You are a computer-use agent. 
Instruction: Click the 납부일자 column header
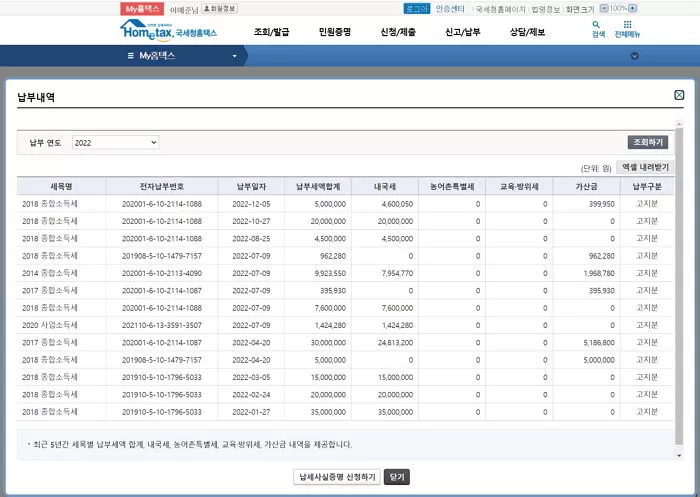click(x=251, y=186)
